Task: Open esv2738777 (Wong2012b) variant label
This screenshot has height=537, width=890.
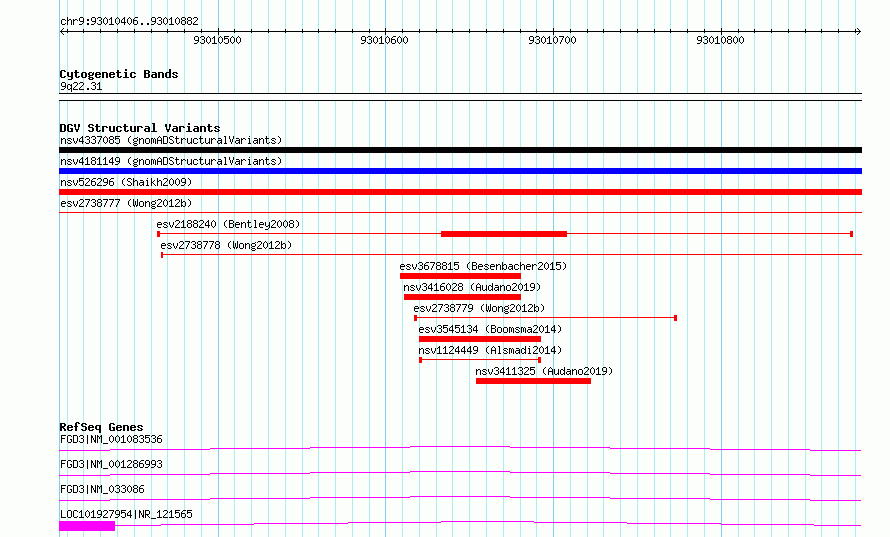Action: (x=126, y=203)
